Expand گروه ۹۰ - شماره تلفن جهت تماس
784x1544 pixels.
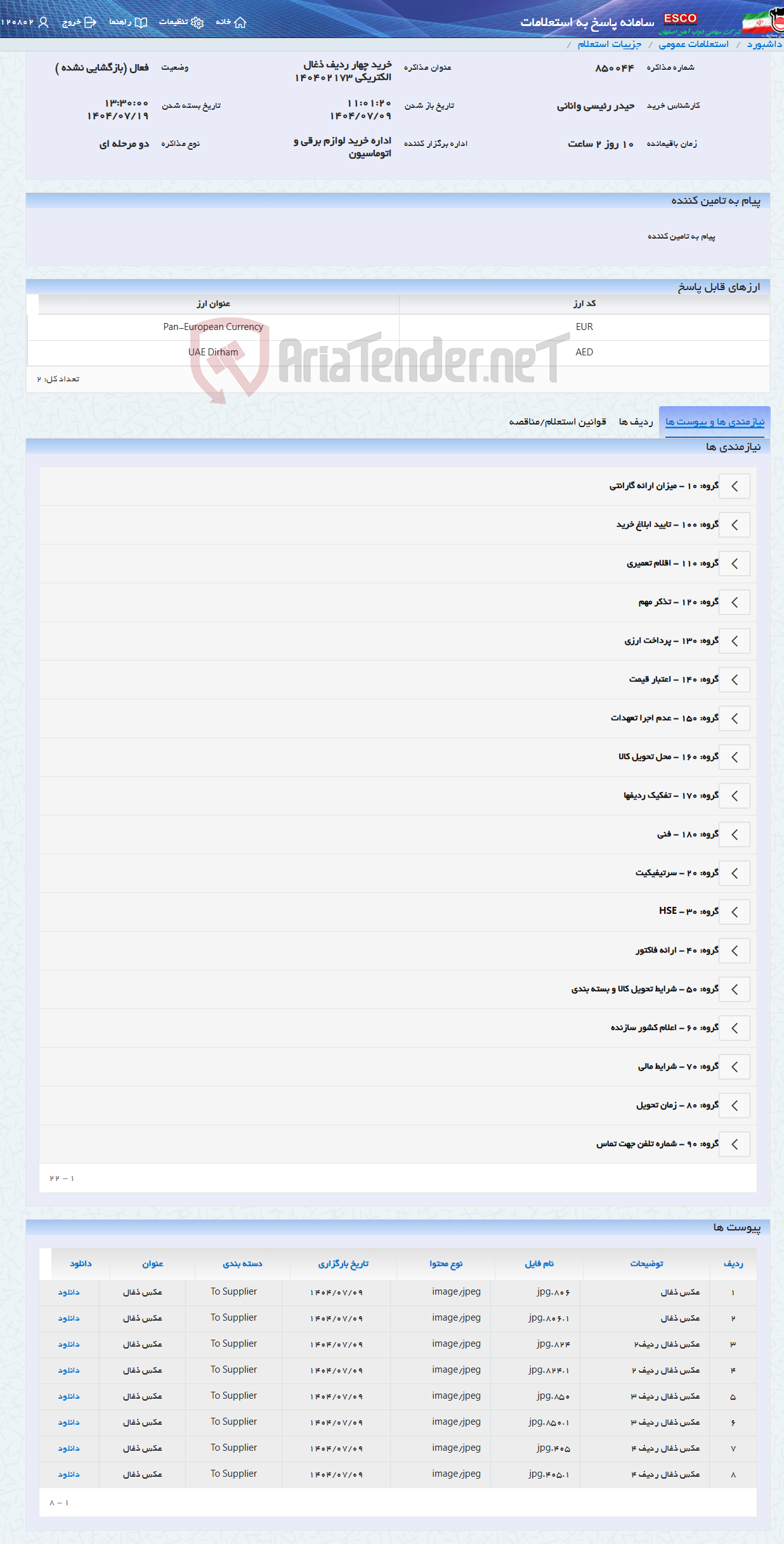(x=735, y=1144)
